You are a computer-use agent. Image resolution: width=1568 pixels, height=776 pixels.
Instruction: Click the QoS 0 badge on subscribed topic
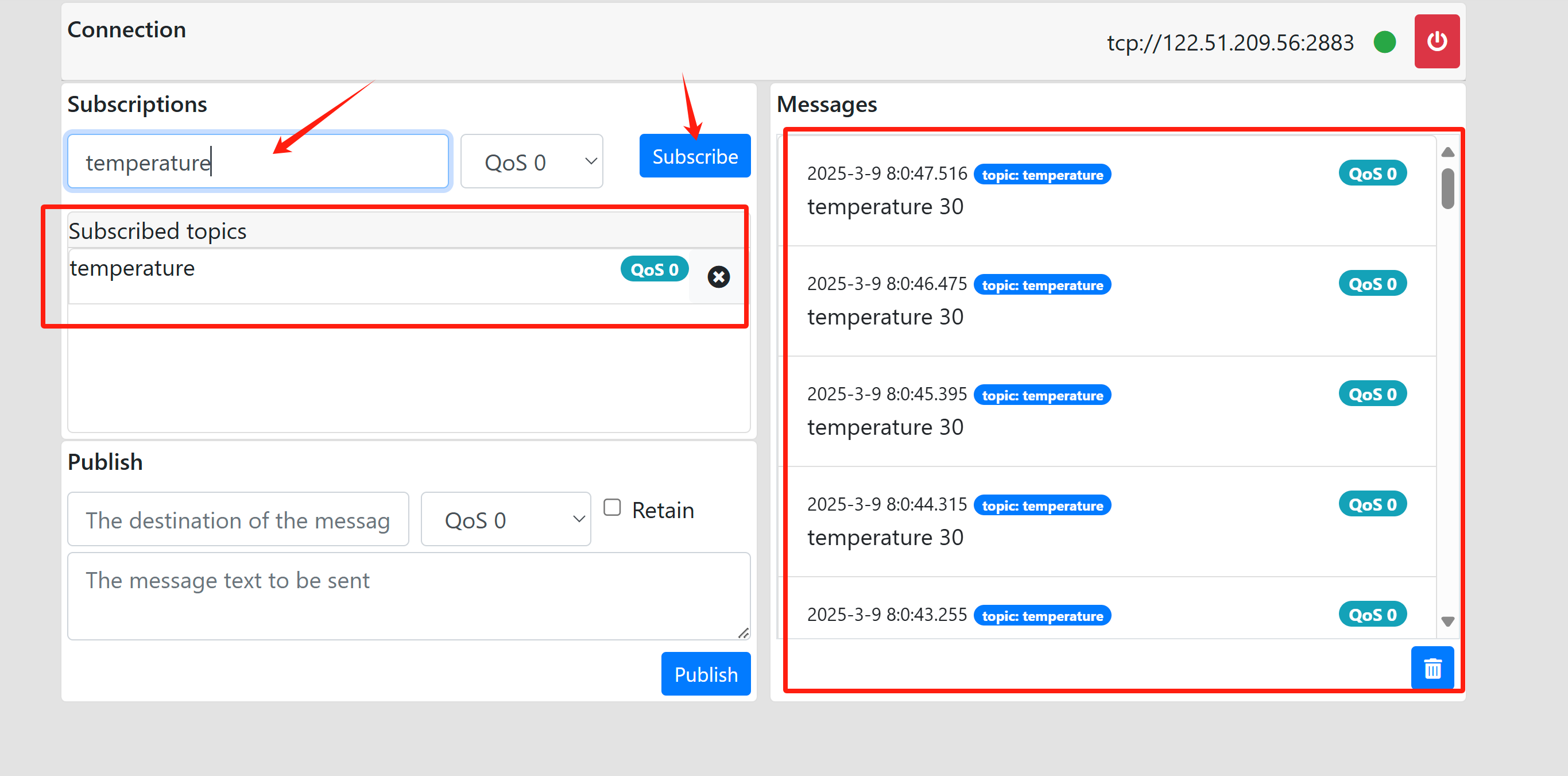click(655, 269)
